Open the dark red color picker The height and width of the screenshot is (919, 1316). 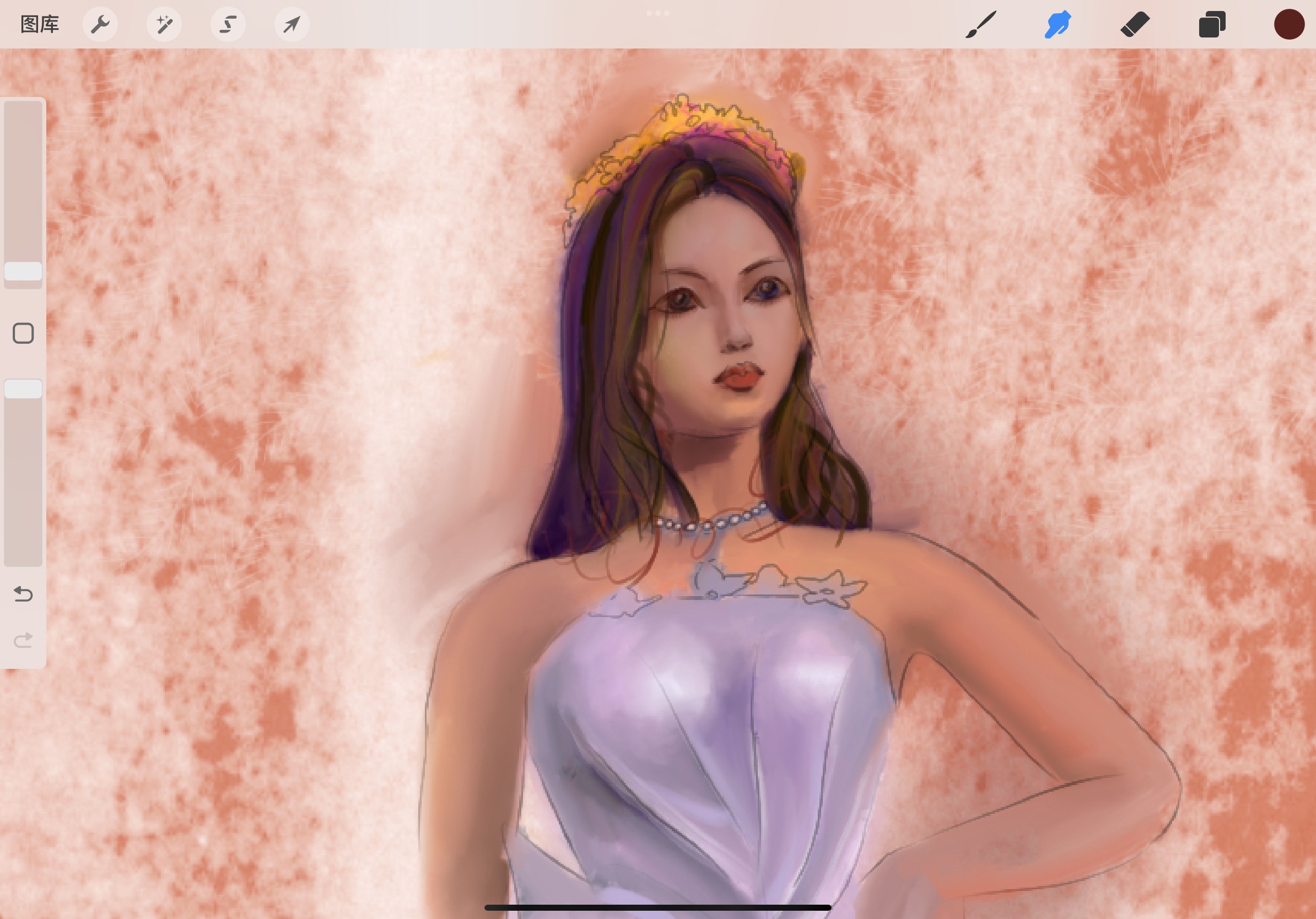1289,25
